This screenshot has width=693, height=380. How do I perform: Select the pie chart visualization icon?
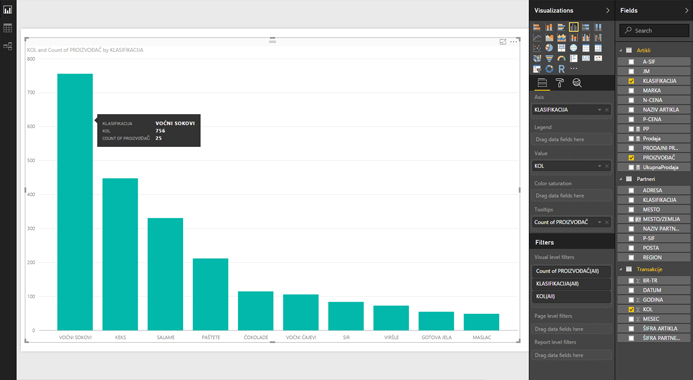[x=549, y=48]
